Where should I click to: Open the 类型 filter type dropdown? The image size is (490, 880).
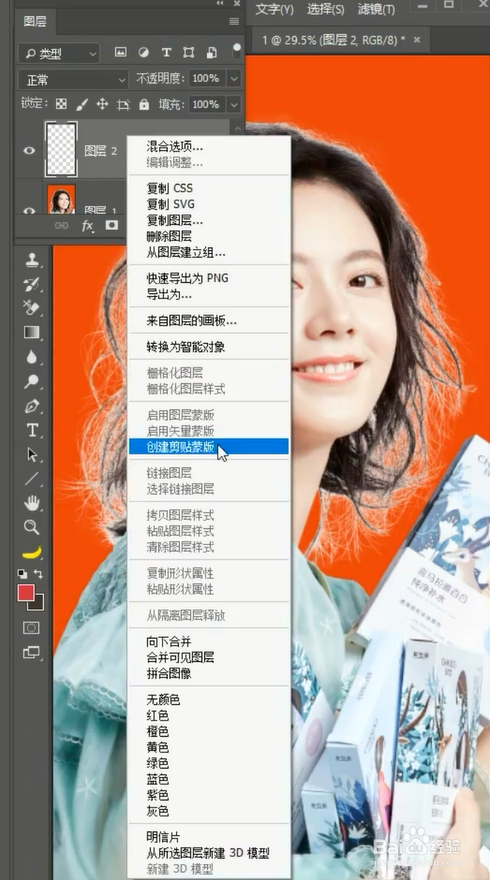coord(59,53)
